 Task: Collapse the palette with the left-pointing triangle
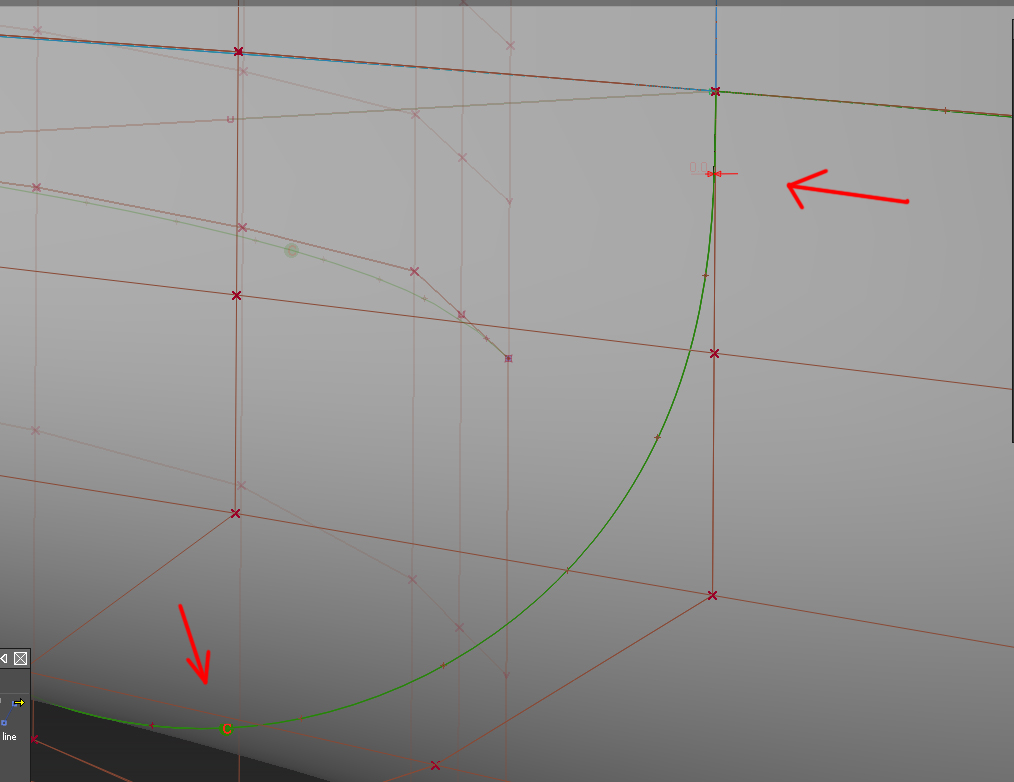pyautogui.click(x=4, y=658)
